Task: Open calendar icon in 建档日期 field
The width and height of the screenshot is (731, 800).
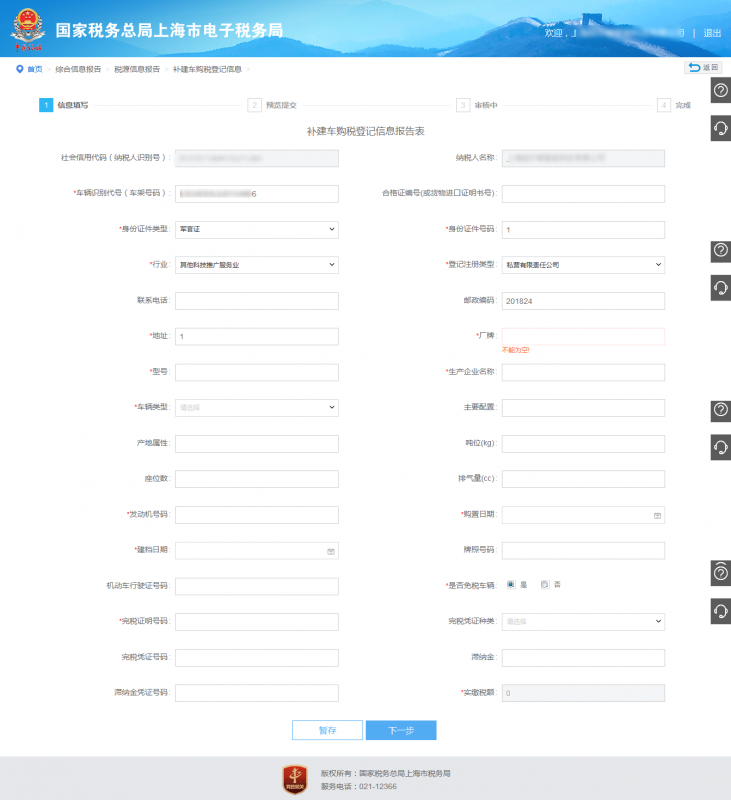Action: pyautogui.click(x=331, y=551)
